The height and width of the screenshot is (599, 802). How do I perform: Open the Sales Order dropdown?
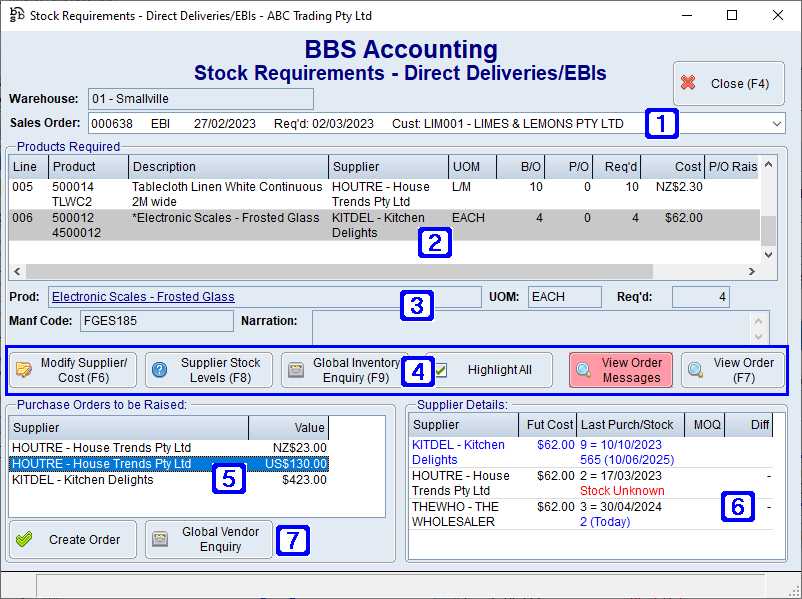777,122
